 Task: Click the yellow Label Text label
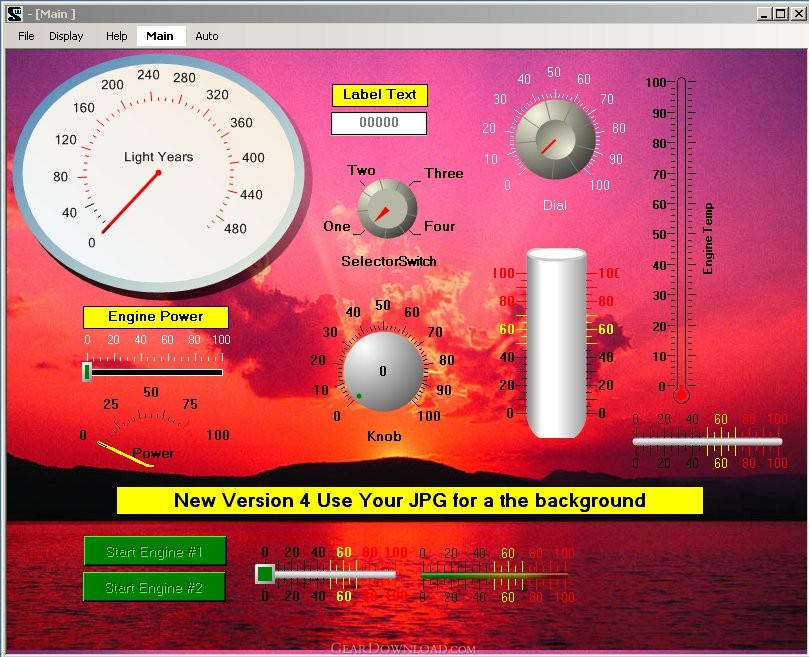[x=380, y=95]
